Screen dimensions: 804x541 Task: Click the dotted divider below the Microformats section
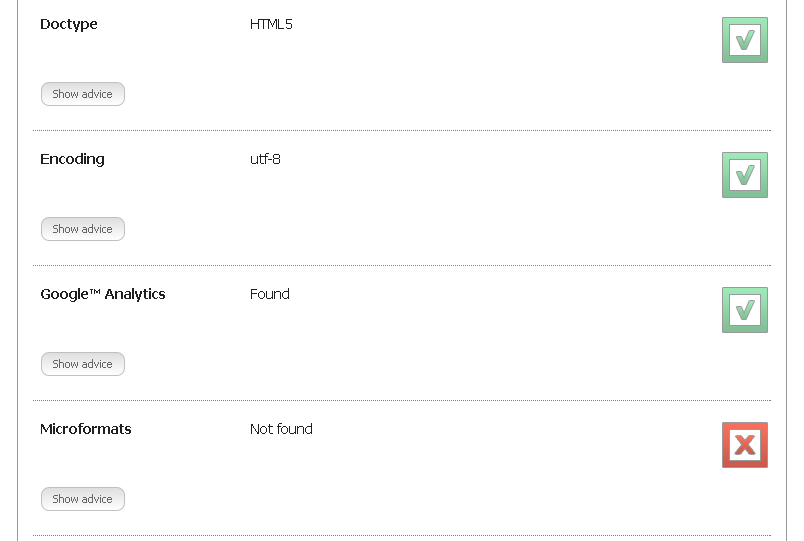[402, 535]
